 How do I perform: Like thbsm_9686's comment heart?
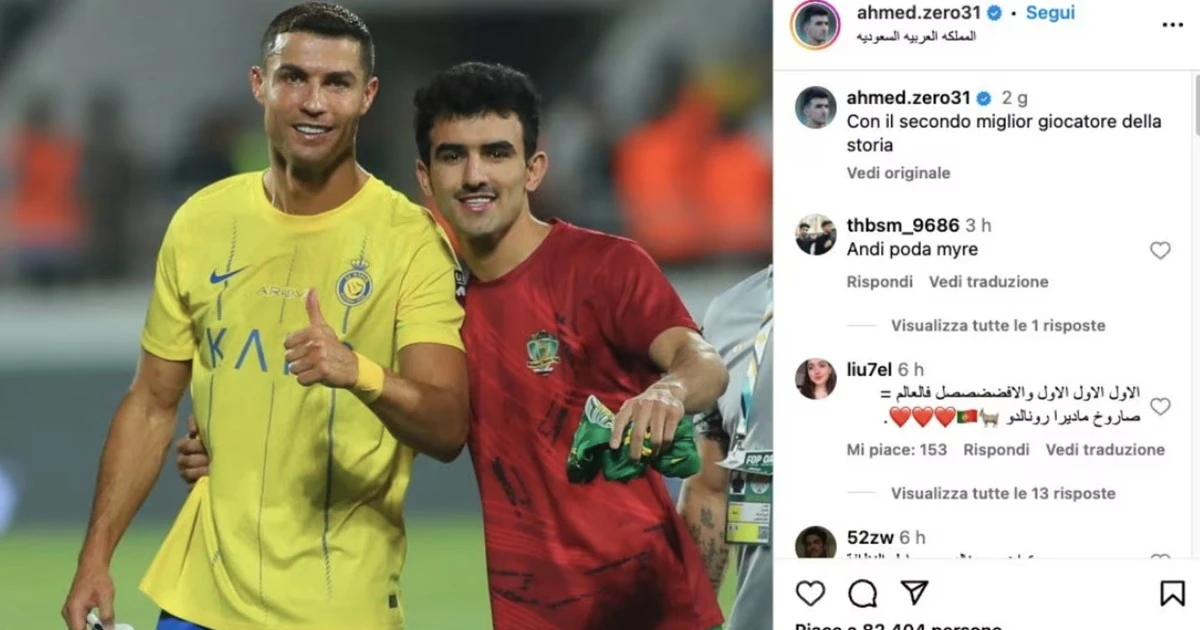1160,251
